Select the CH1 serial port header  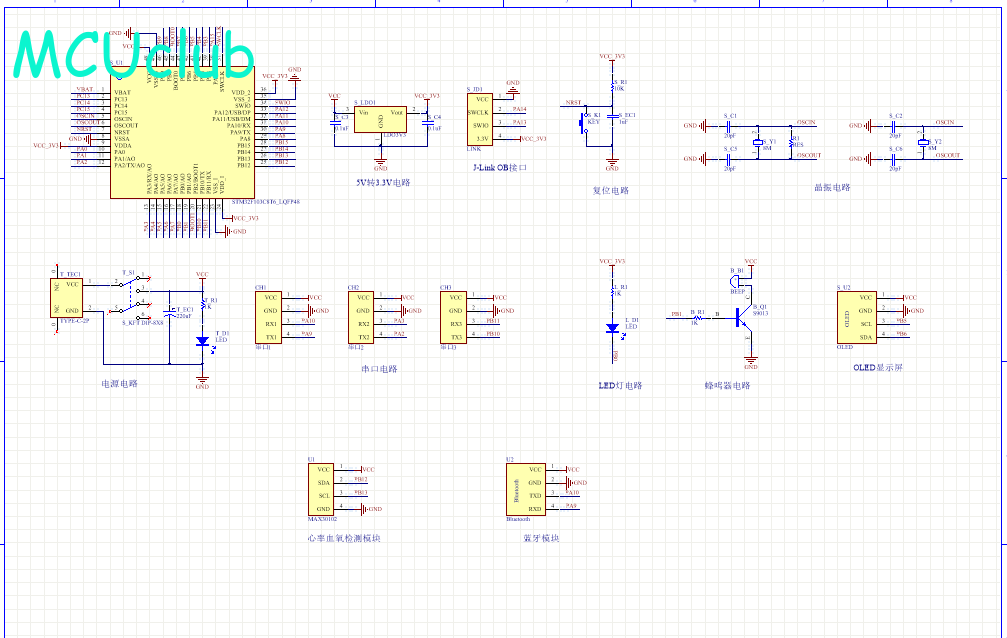click(x=268, y=317)
